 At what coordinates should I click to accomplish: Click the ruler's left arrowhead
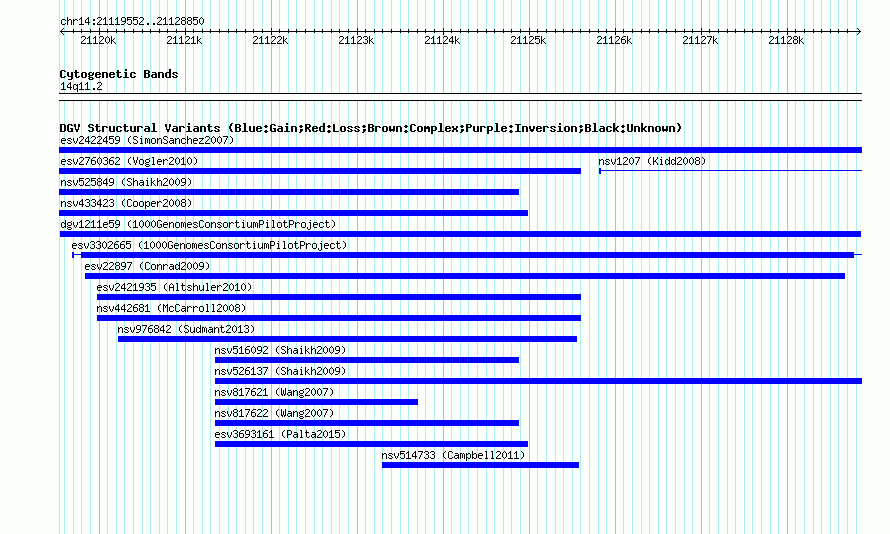(x=62, y=31)
